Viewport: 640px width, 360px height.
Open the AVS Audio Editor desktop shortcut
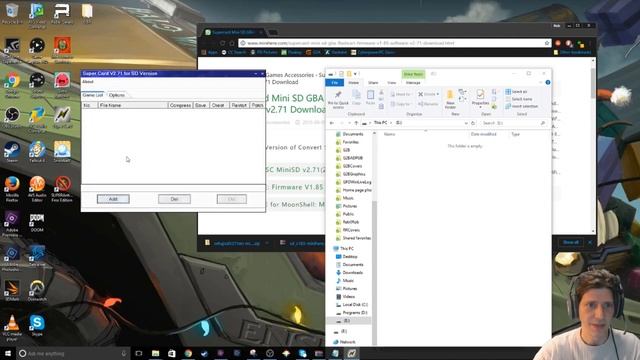pos(37,189)
